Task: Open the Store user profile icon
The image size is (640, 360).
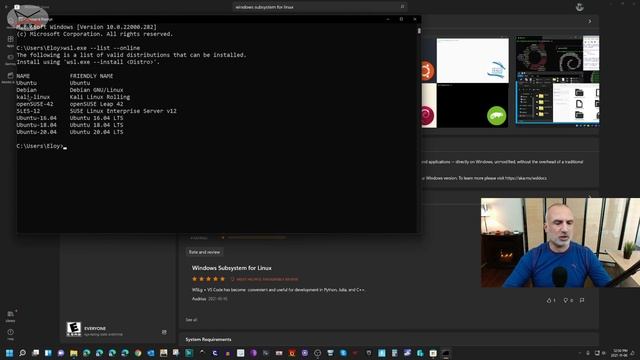Action: (580, 7)
